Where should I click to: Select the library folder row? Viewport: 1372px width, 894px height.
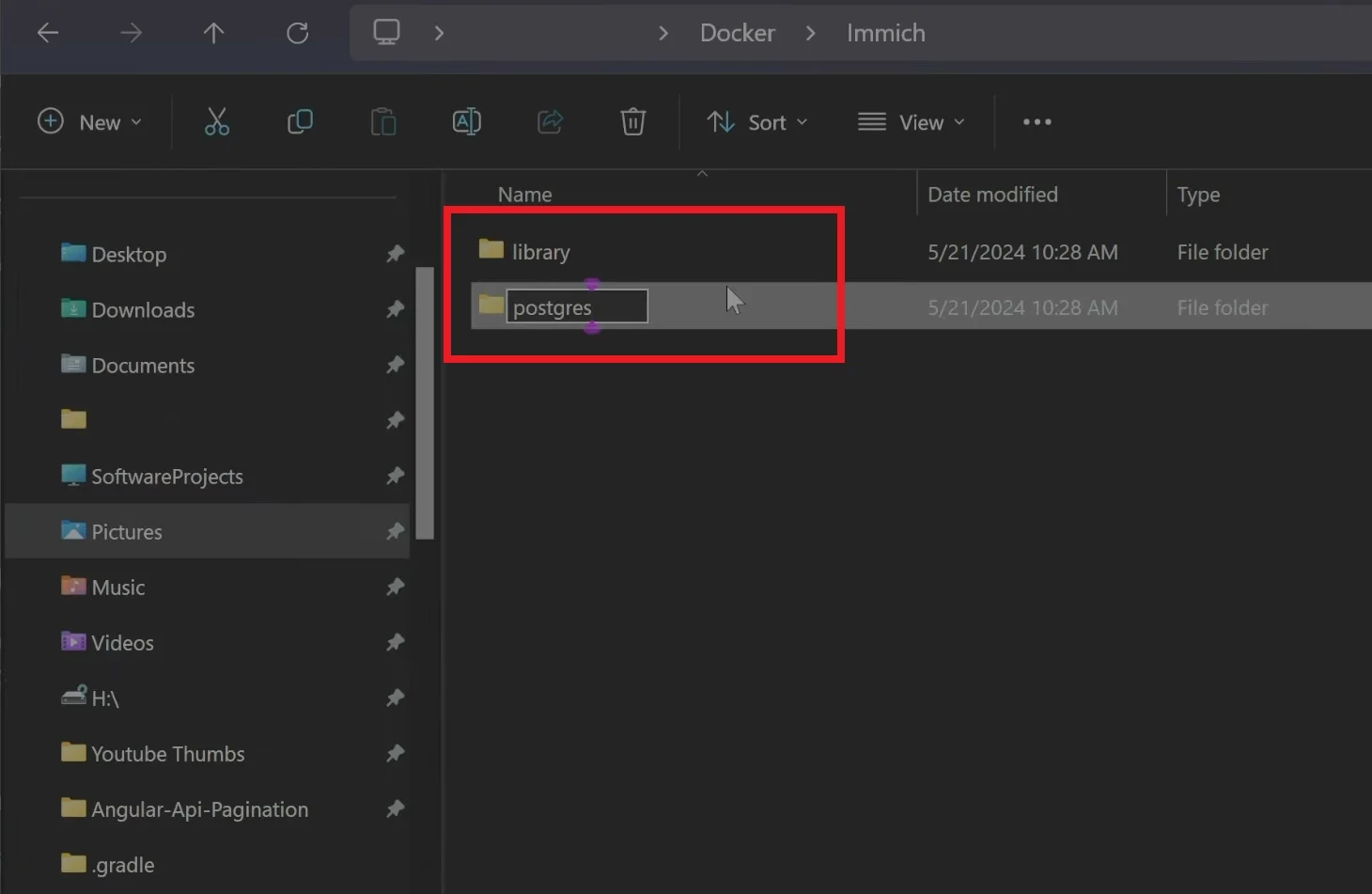pyautogui.click(x=921, y=252)
